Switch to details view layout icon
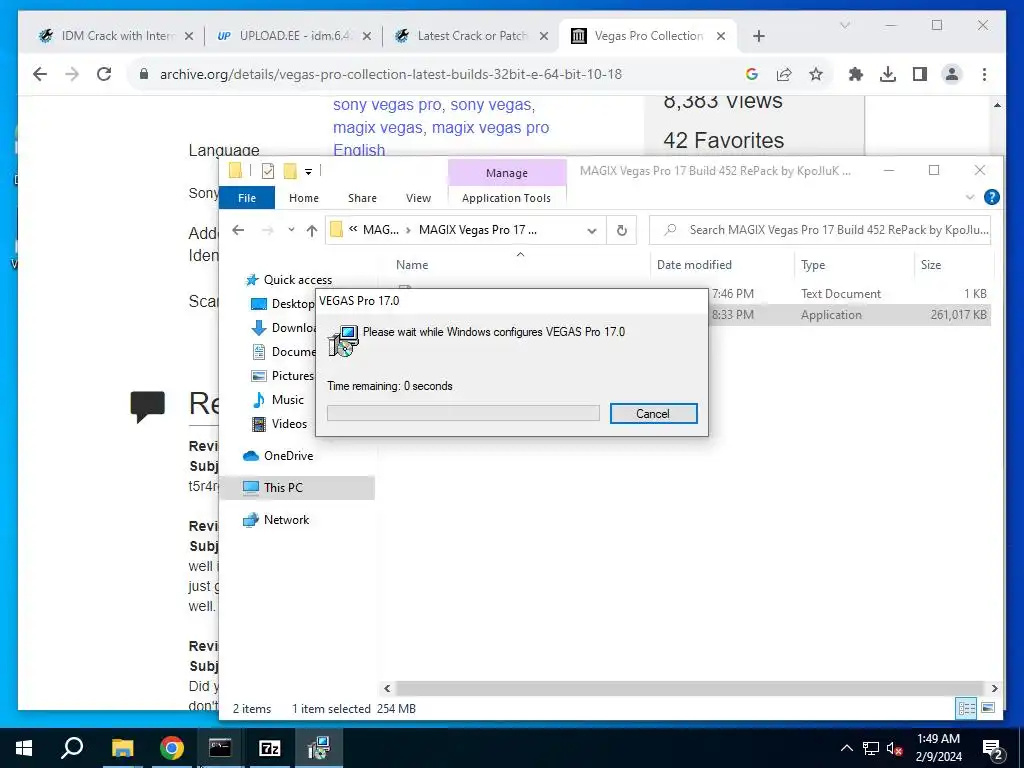This screenshot has width=1024, height=768. (x=966, y=708)
